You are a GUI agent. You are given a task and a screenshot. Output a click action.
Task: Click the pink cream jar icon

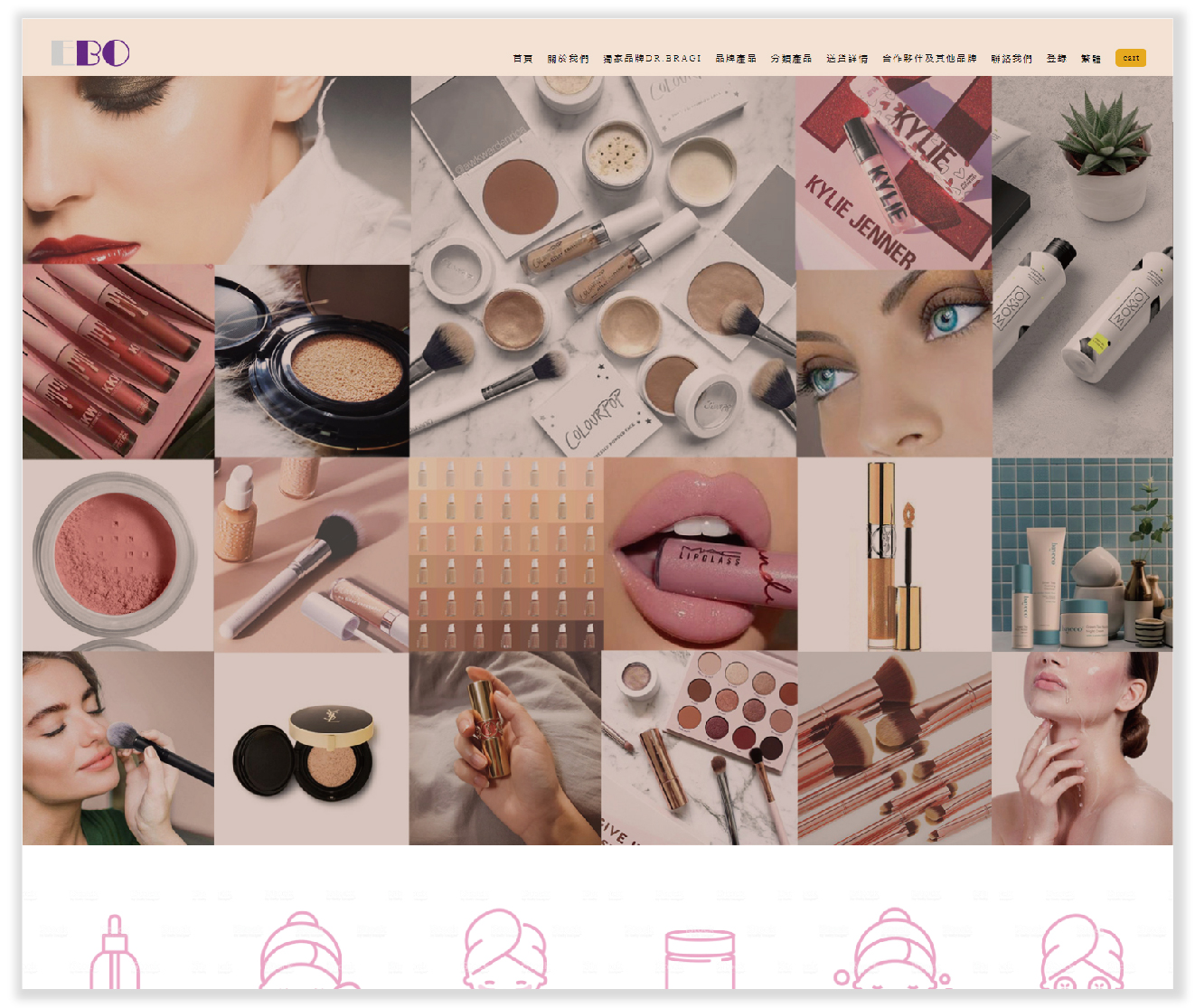tap(700, 958)
